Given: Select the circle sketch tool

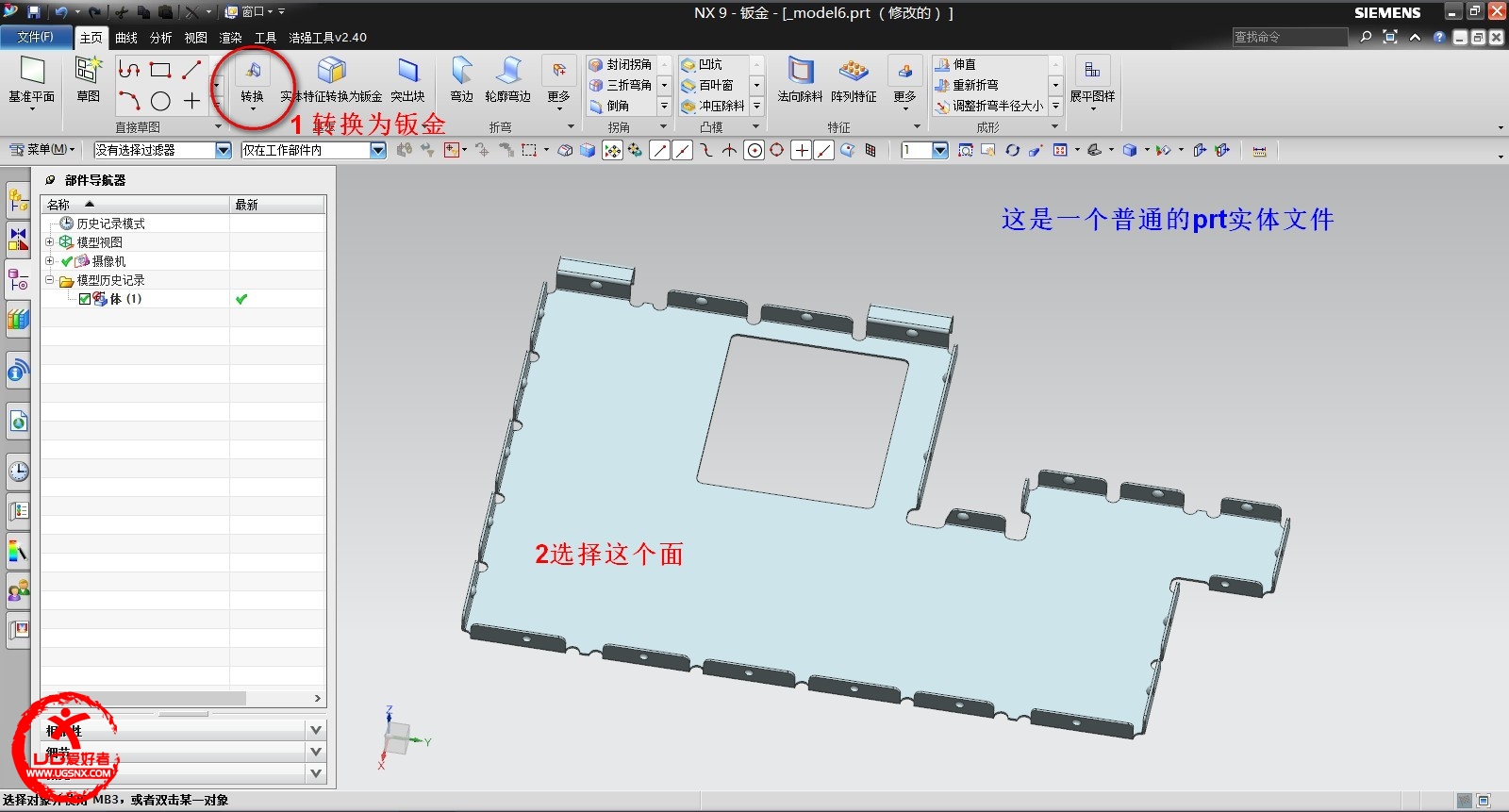Looking at the screenshot, I should [160, 101].
